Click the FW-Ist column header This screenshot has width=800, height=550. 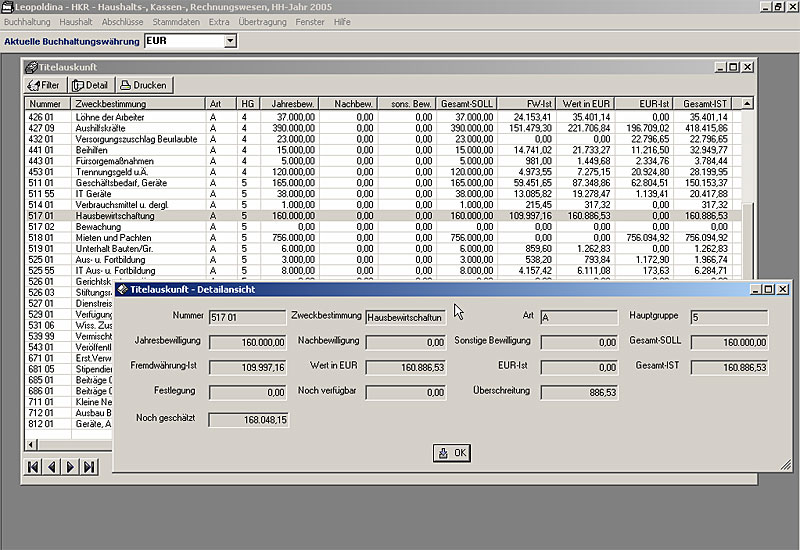coord(527,104)
